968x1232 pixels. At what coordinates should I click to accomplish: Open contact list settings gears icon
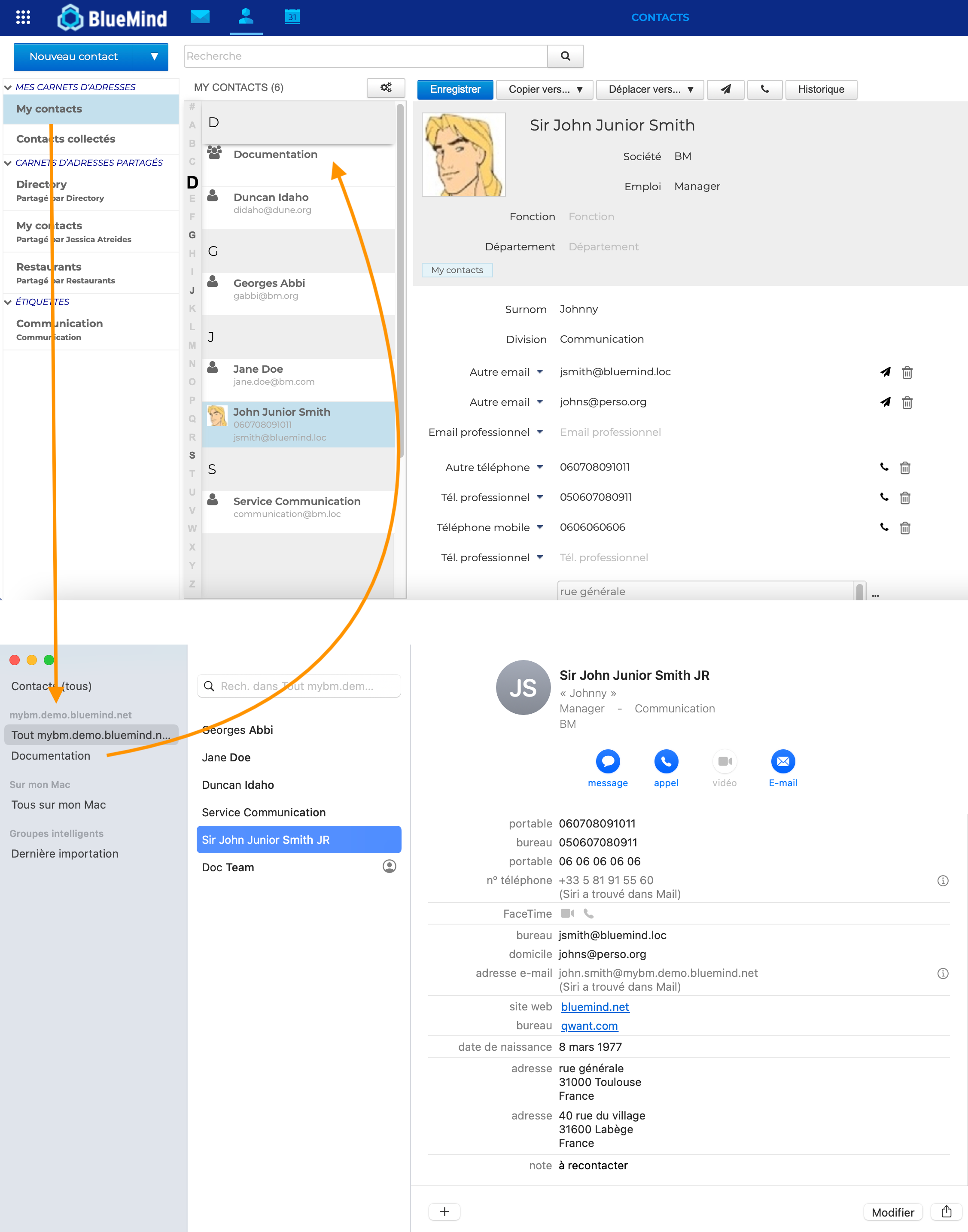point(386,88)
